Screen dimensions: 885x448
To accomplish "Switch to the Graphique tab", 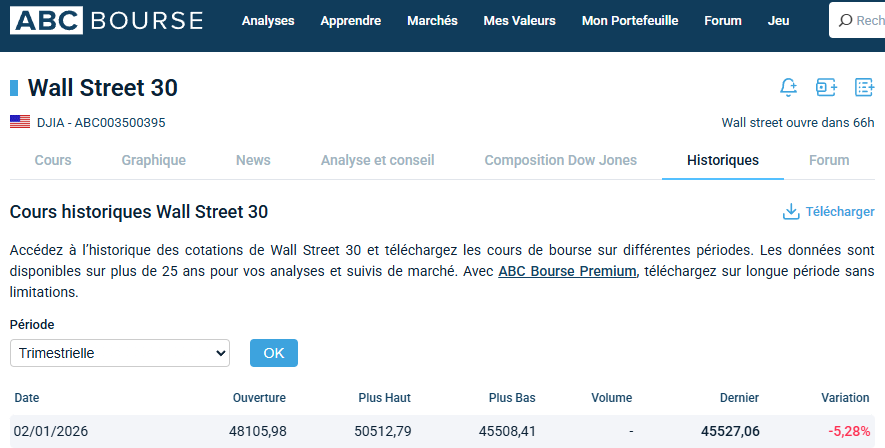I will 154,160.
